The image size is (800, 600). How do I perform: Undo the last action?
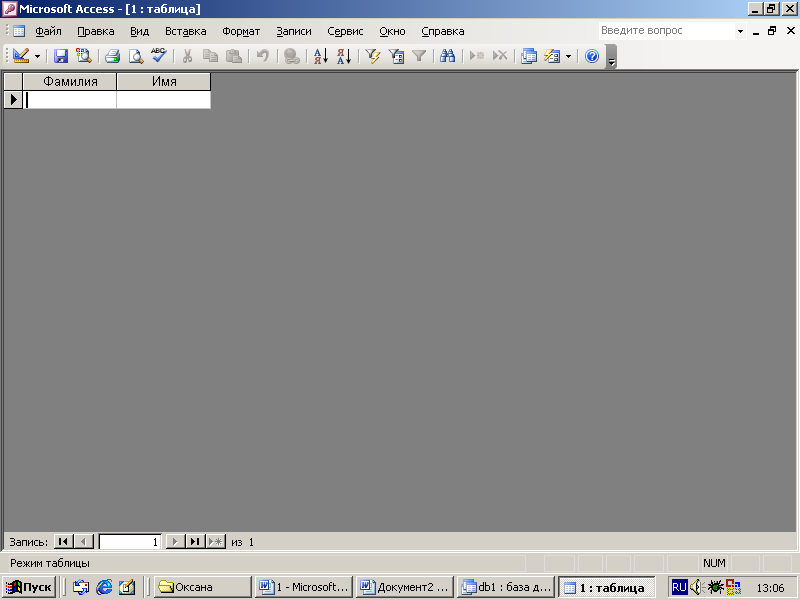(x=263, y=56)
